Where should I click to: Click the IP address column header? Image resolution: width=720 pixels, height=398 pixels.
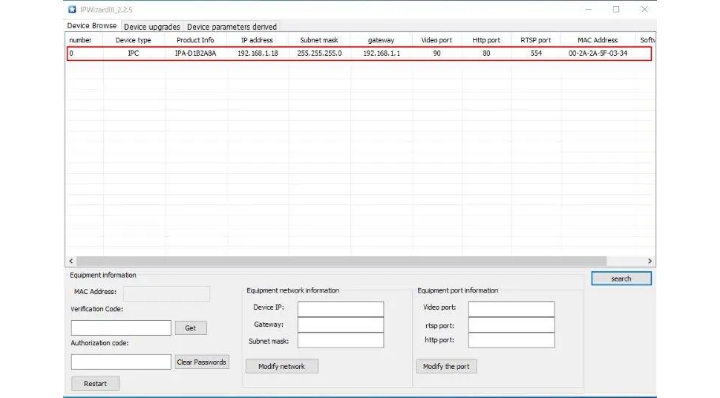coord(257,40)
